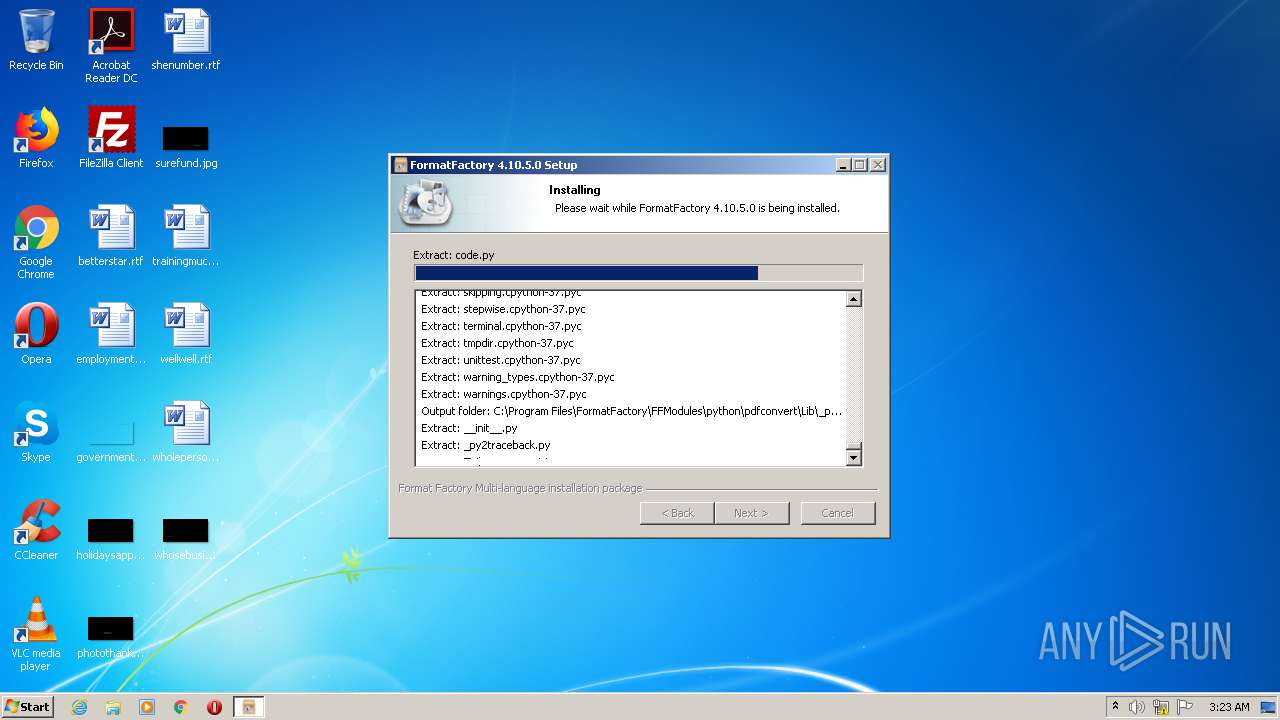Open VLC media player shortcut
Screen dimensions: 1280x720
(x=36, y=634)
